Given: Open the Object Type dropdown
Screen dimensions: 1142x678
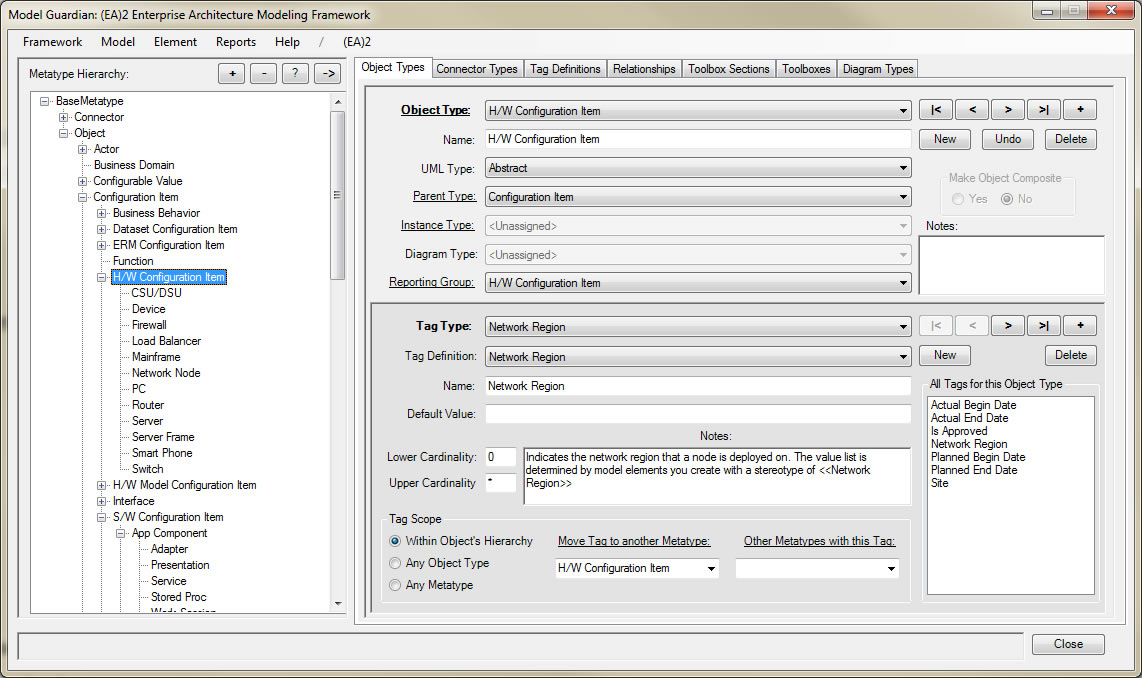Looking at the screenshot, I should [x=902, y=111].
